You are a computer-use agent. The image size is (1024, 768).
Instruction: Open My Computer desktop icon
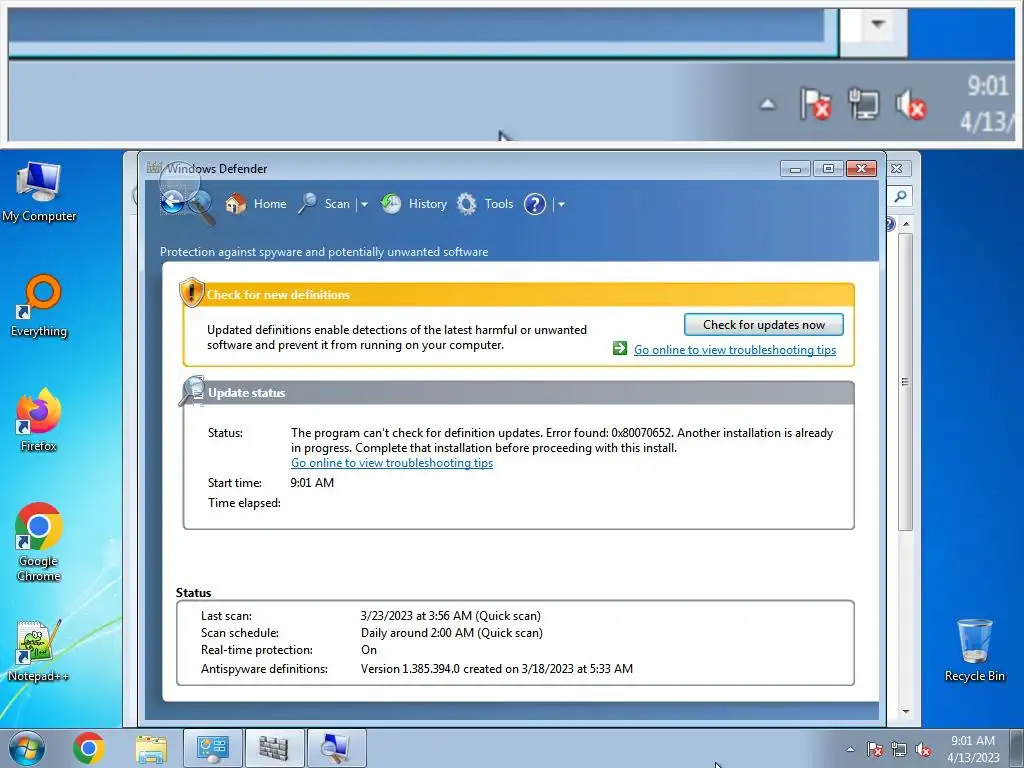pyautogui.click(x=39, y=191)
